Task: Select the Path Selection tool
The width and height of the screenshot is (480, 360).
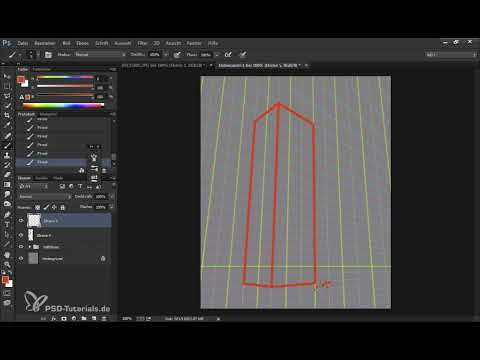Action: tap(7, 234)
